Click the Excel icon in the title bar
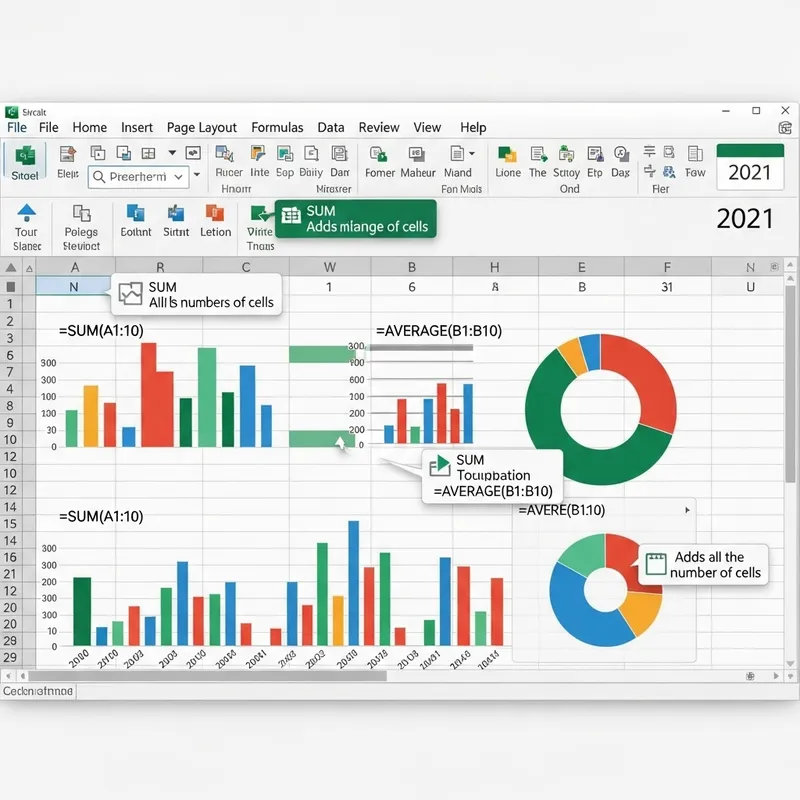The height and width of the screenshot is (800, 800). [12, 111]
